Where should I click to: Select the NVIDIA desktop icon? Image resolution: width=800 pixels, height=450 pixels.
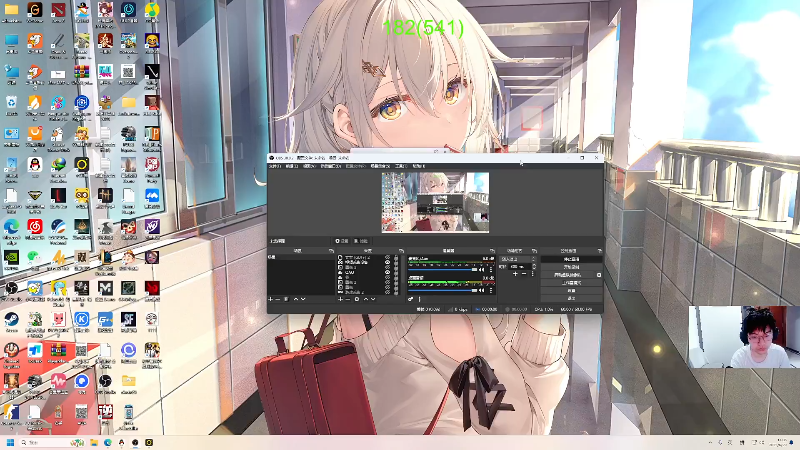click(11, 260)
